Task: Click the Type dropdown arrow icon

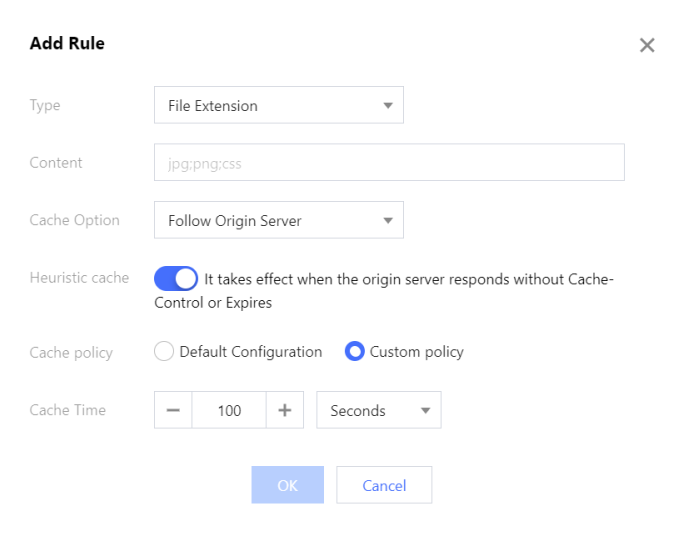Action: (x=388, y=105)
